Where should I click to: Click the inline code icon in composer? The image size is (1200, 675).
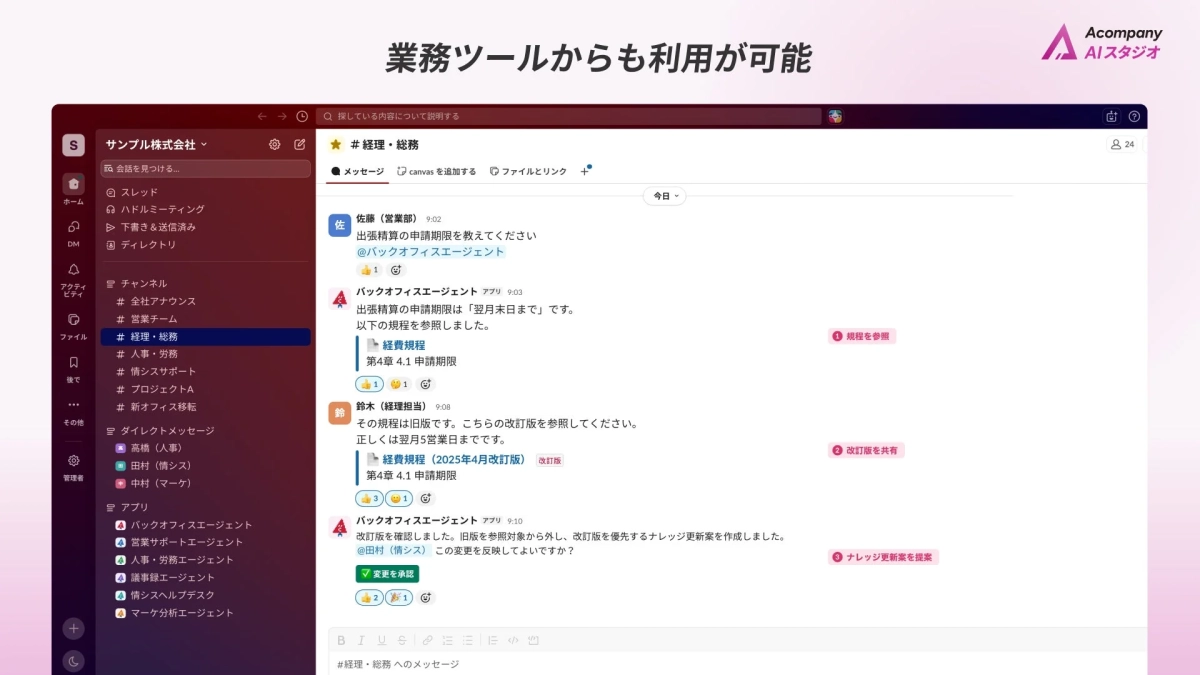point(513,640)
